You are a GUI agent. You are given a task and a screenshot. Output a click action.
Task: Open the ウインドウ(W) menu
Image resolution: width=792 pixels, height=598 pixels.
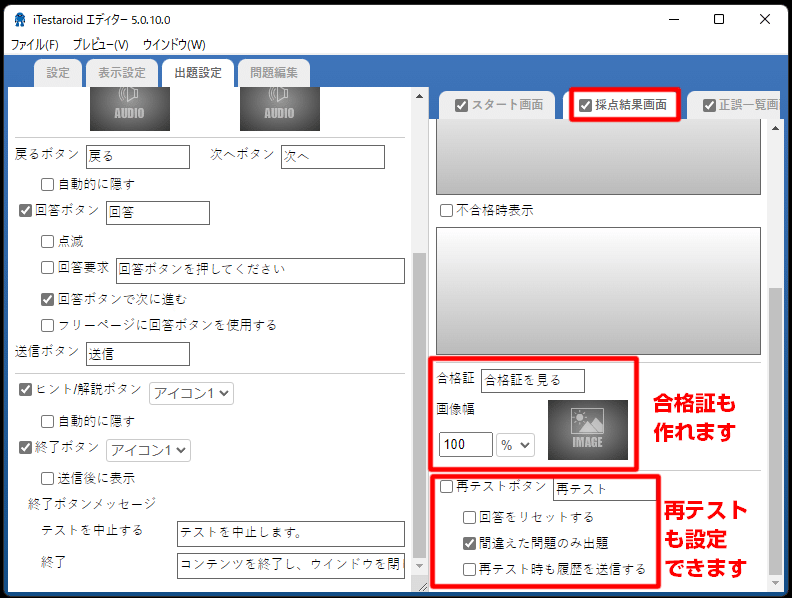tap(174, 44)
